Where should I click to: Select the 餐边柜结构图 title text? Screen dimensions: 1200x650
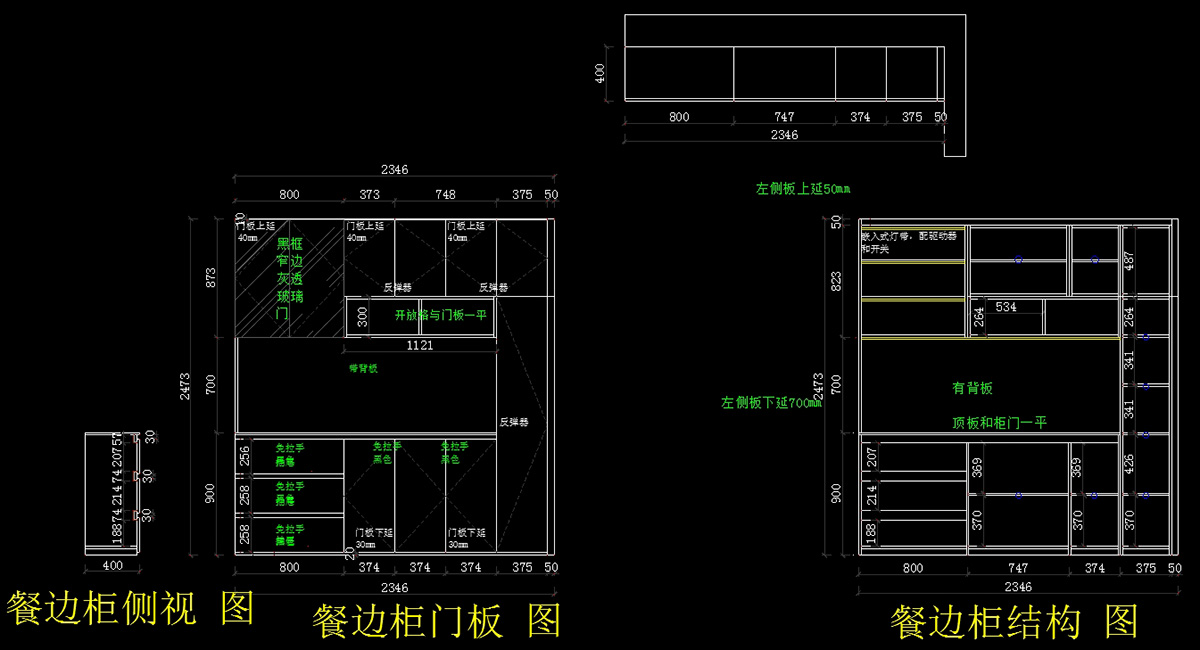click(1014, 622)
